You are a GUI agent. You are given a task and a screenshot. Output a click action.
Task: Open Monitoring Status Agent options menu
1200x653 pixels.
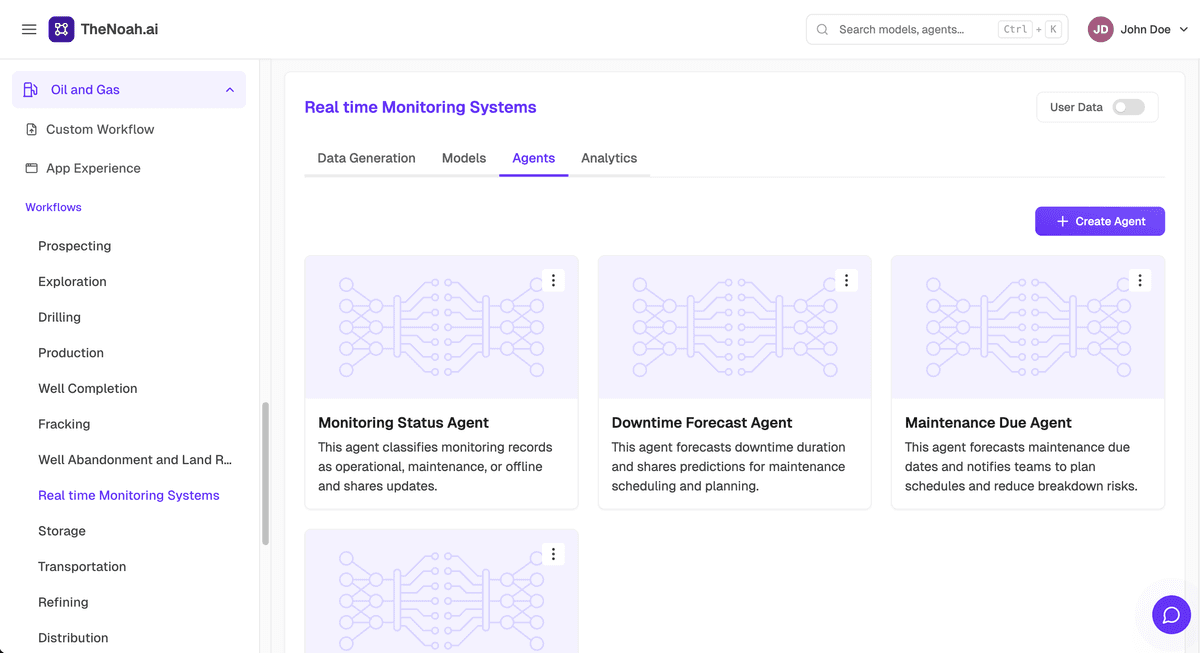553,281
